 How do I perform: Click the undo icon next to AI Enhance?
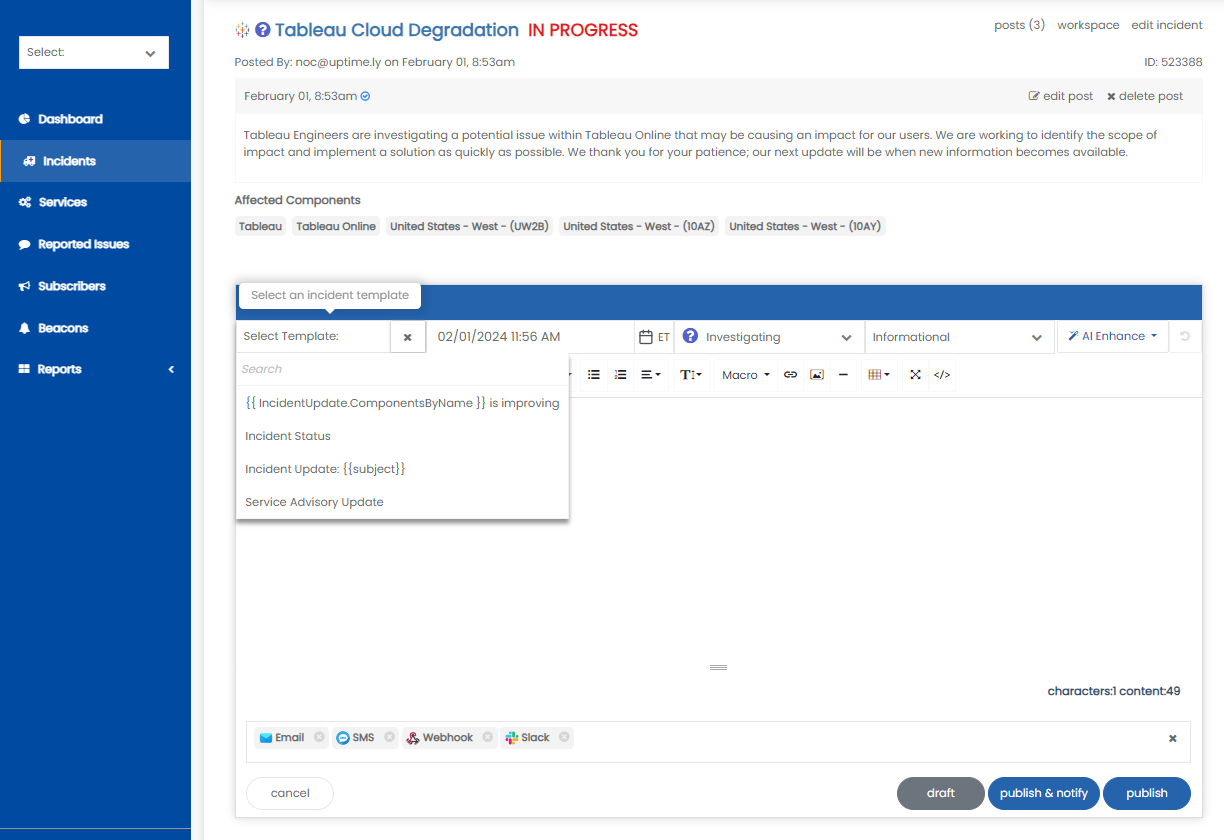(1185, 337)
